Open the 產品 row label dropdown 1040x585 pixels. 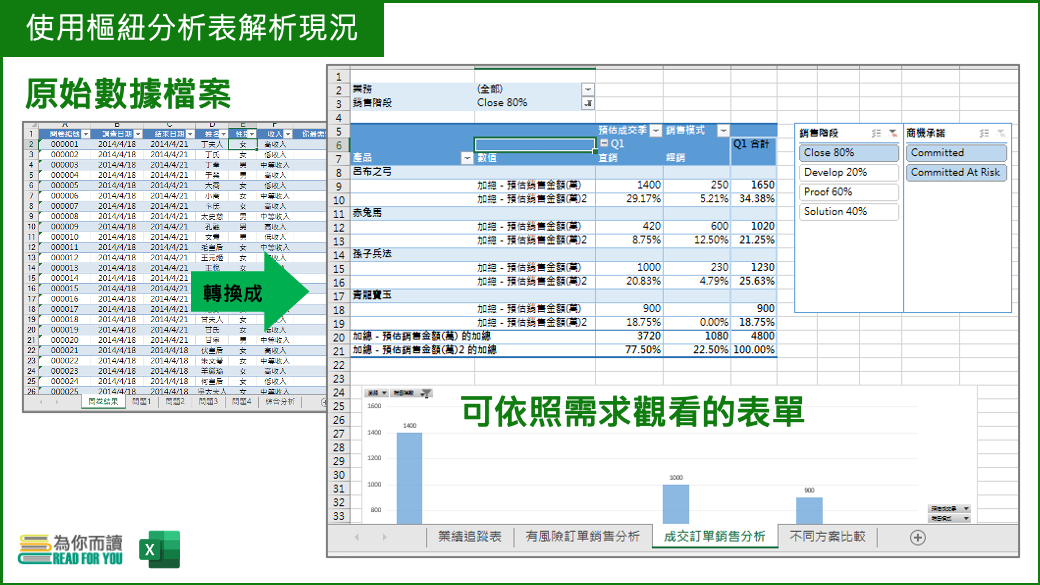click(466, 158)
